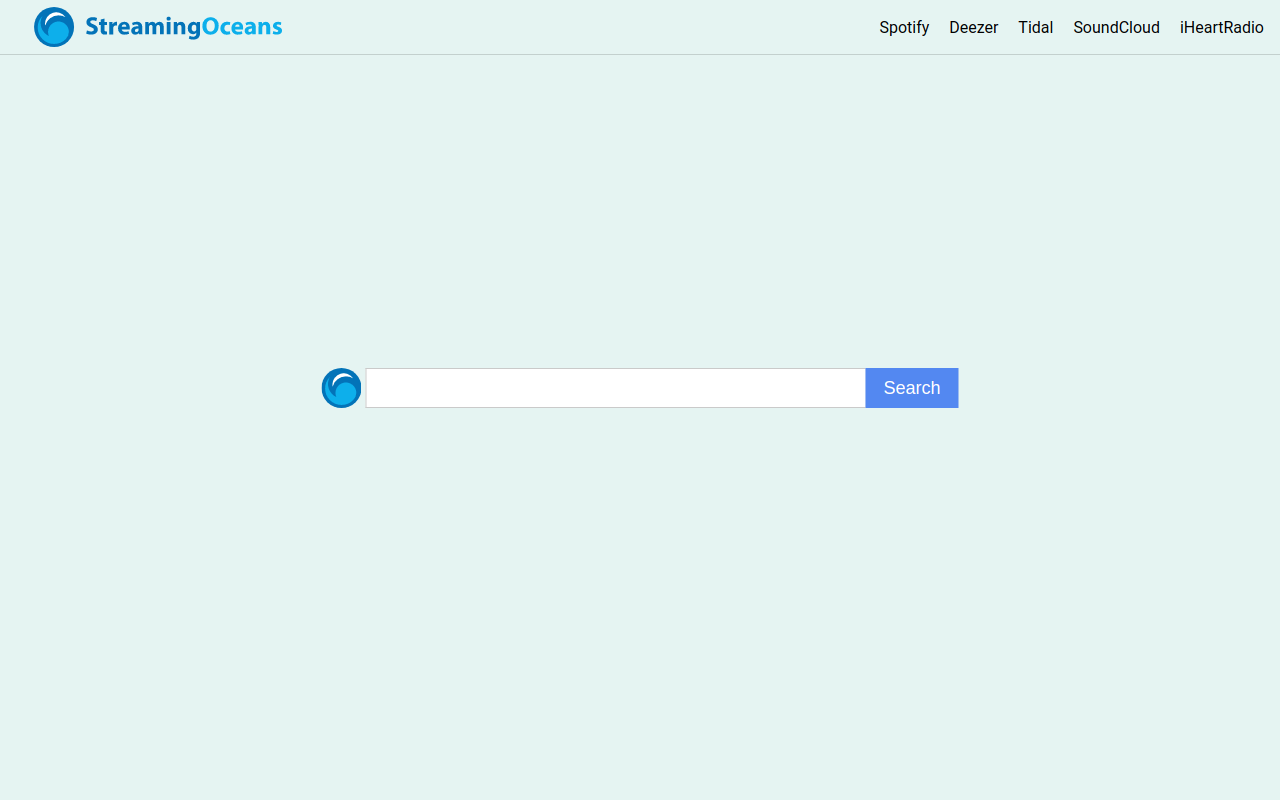Open the Spotify link

pyautogui.click(x=904, y=28)
